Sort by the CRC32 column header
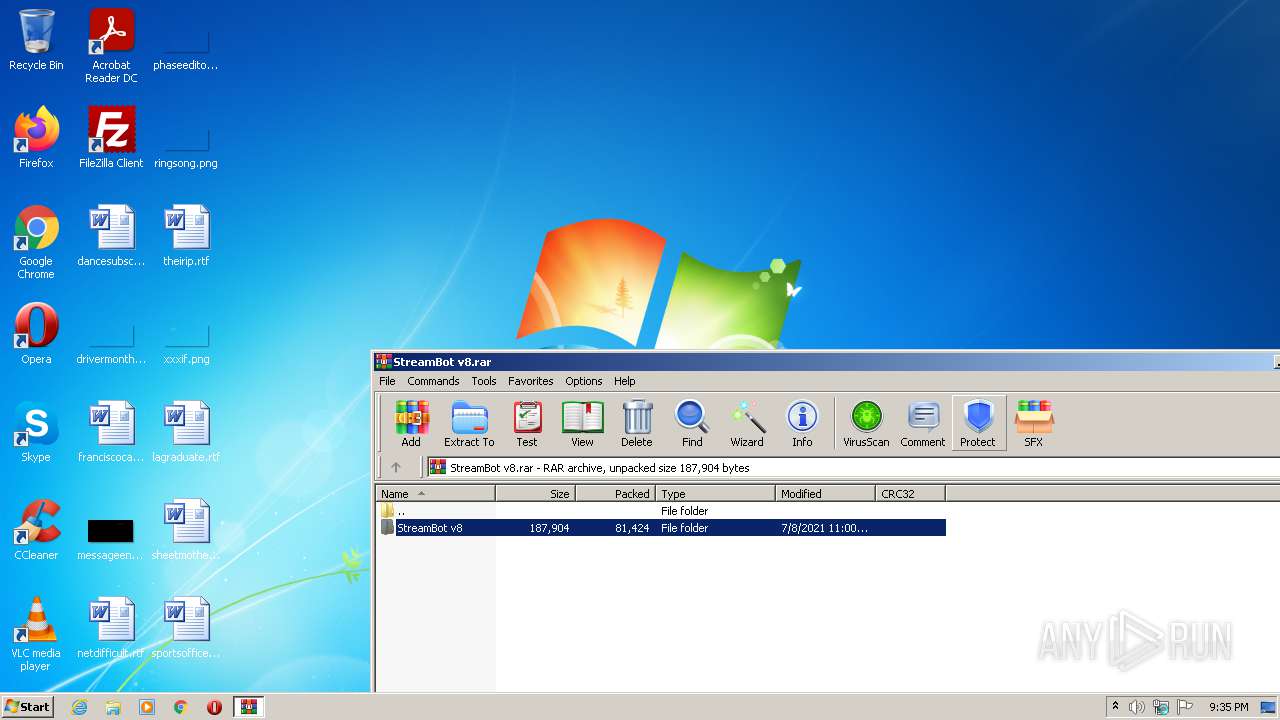 click(x=910, y=493)
